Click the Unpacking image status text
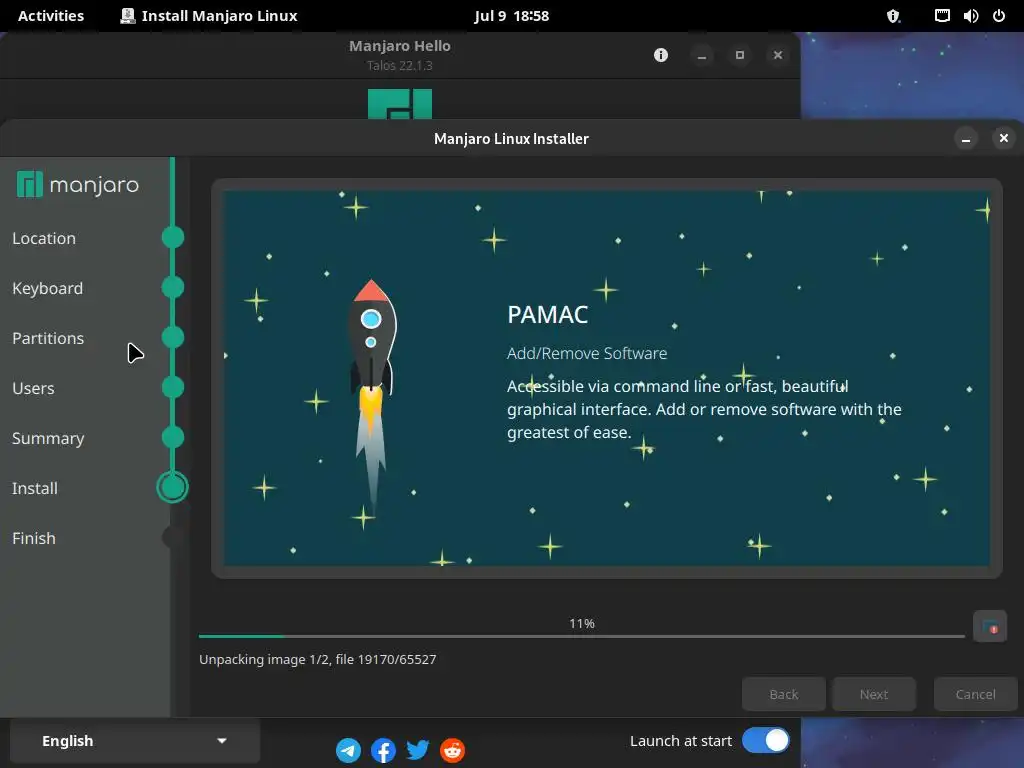Screen dimensions: 1024x768 (x=317, y=660)
